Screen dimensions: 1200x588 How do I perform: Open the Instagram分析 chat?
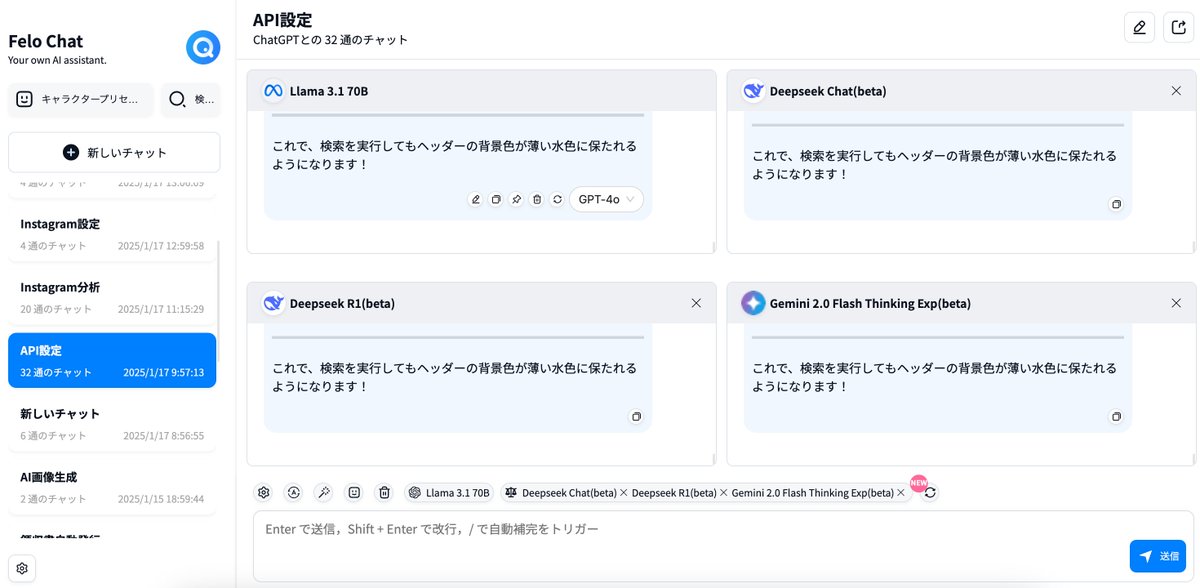point(112,297)
